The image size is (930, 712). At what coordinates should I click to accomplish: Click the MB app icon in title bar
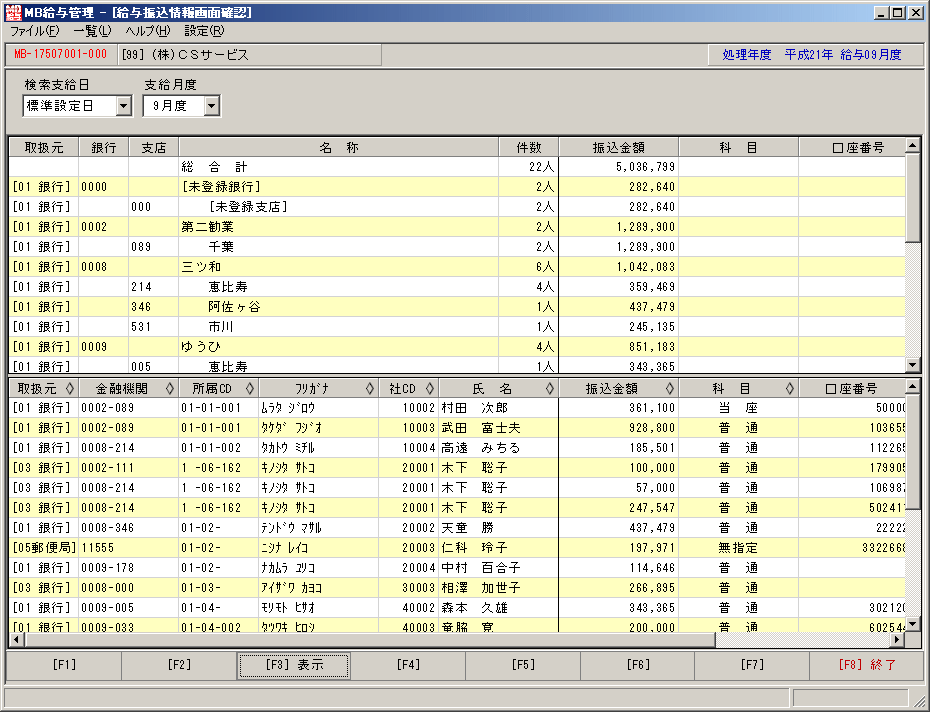point(12,12)
